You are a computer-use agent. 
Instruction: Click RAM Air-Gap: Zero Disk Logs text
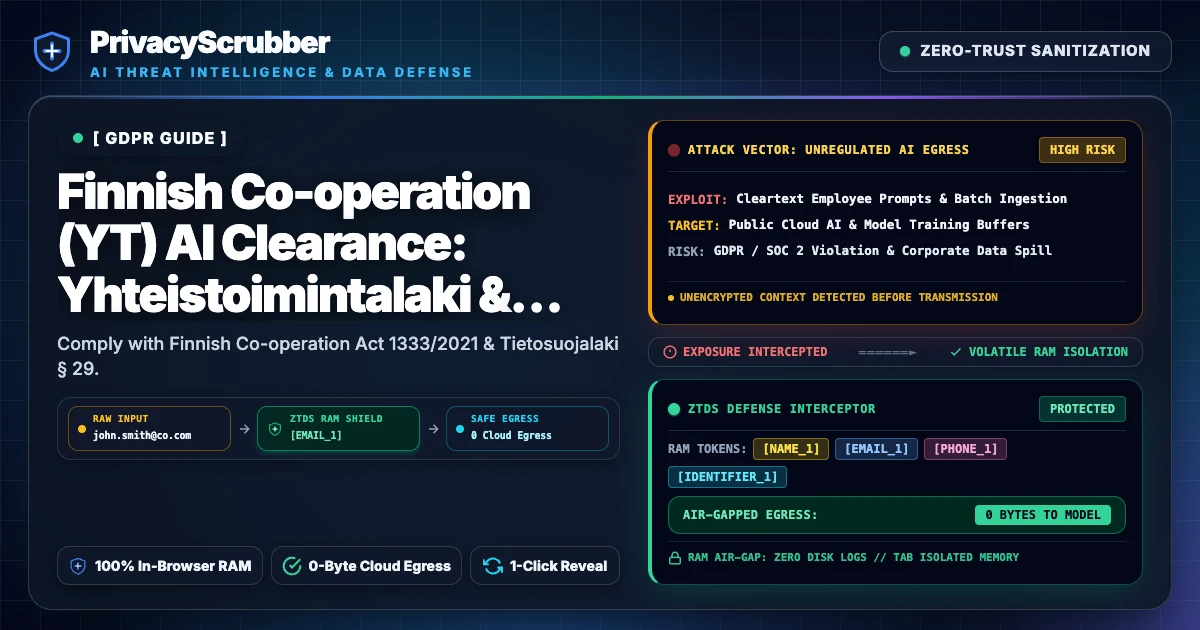(x=853, y=558)
